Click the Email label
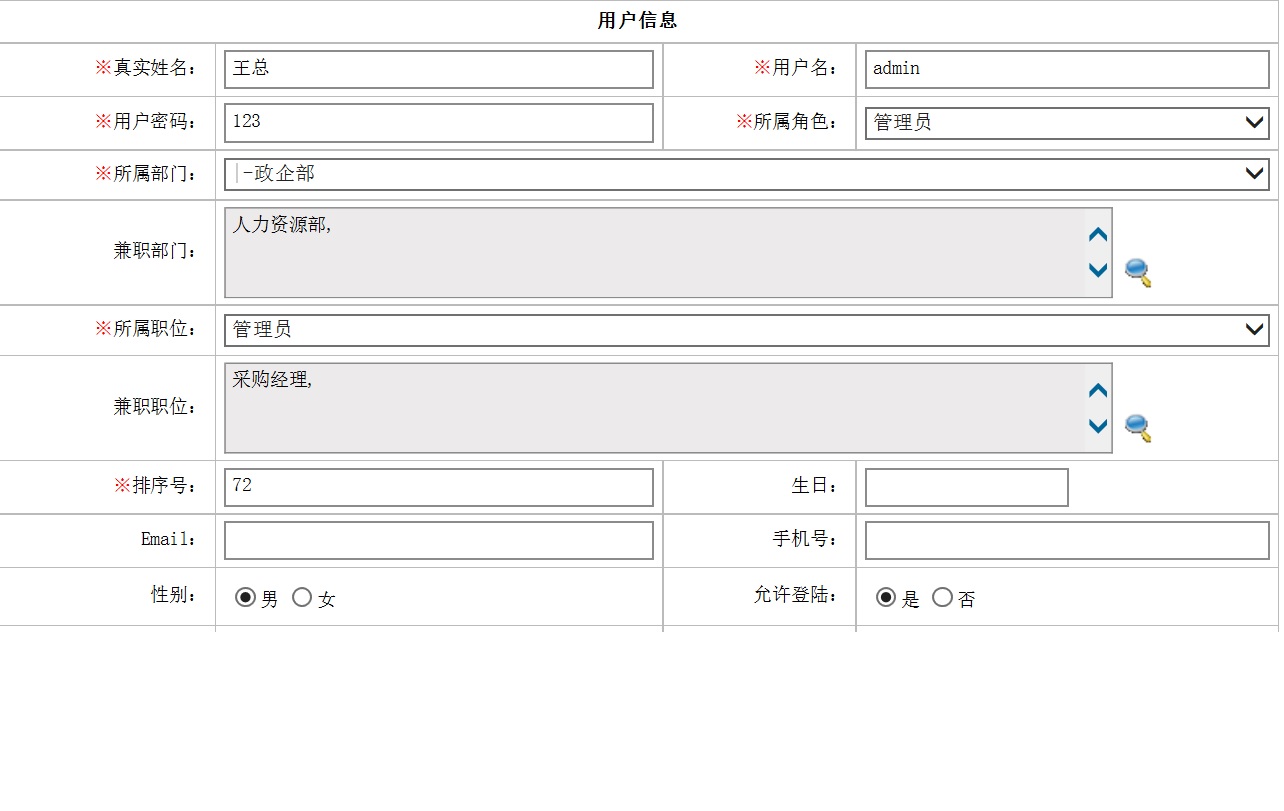 point(170,540)
